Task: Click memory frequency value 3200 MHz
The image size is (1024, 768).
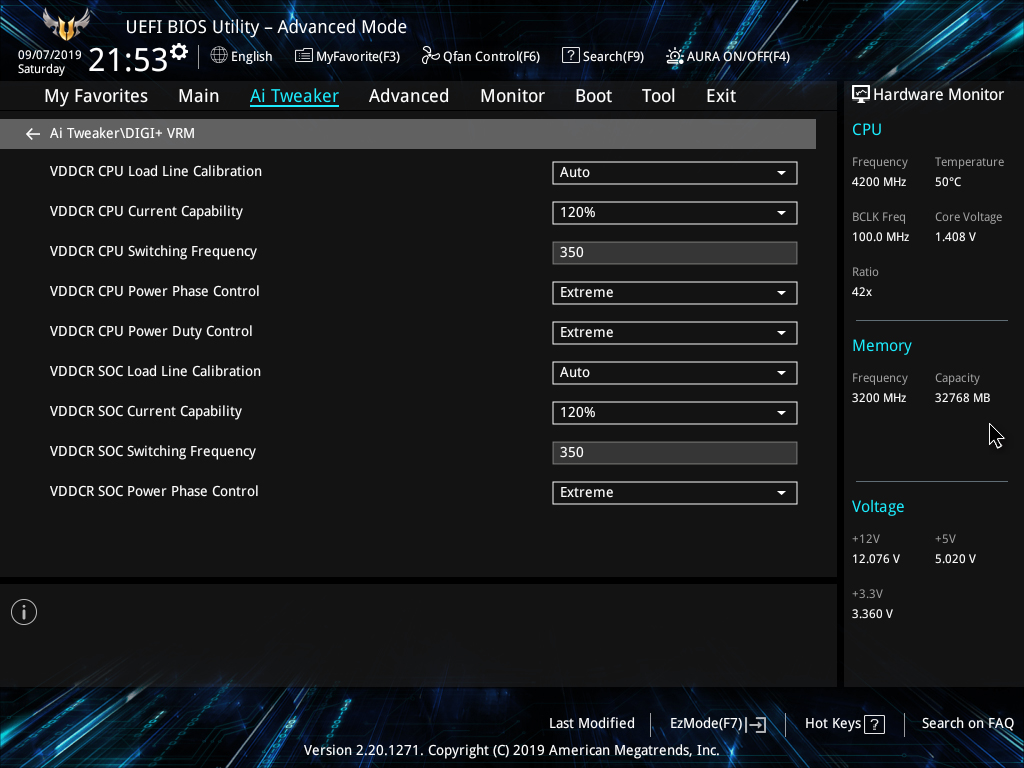Action: tap(878, 398)
